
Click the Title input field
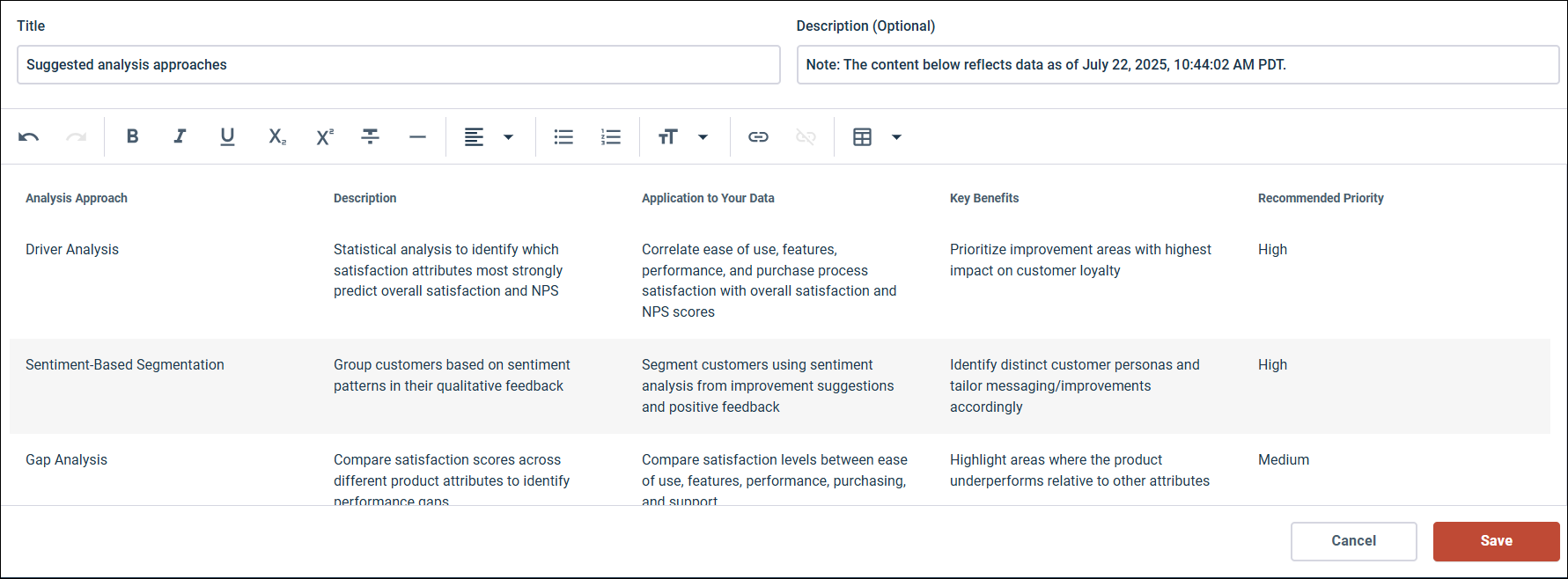click(x=399, y=65)
